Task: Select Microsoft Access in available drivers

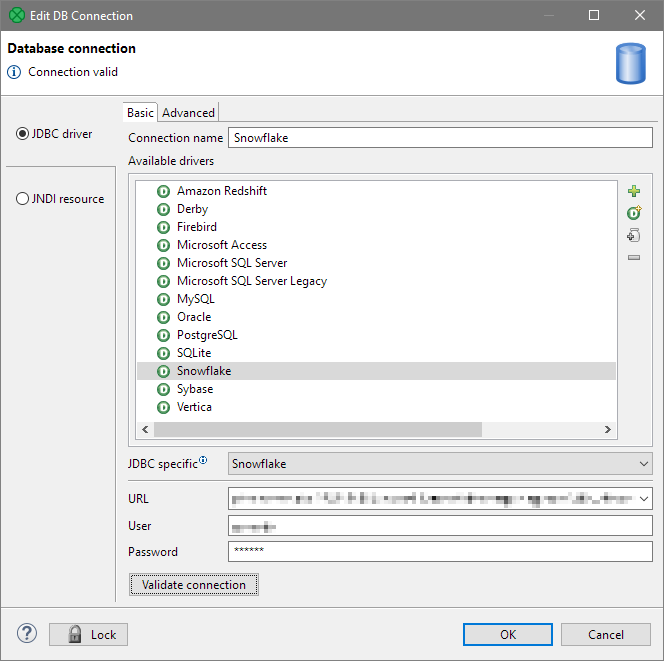Action: point(221,245)
